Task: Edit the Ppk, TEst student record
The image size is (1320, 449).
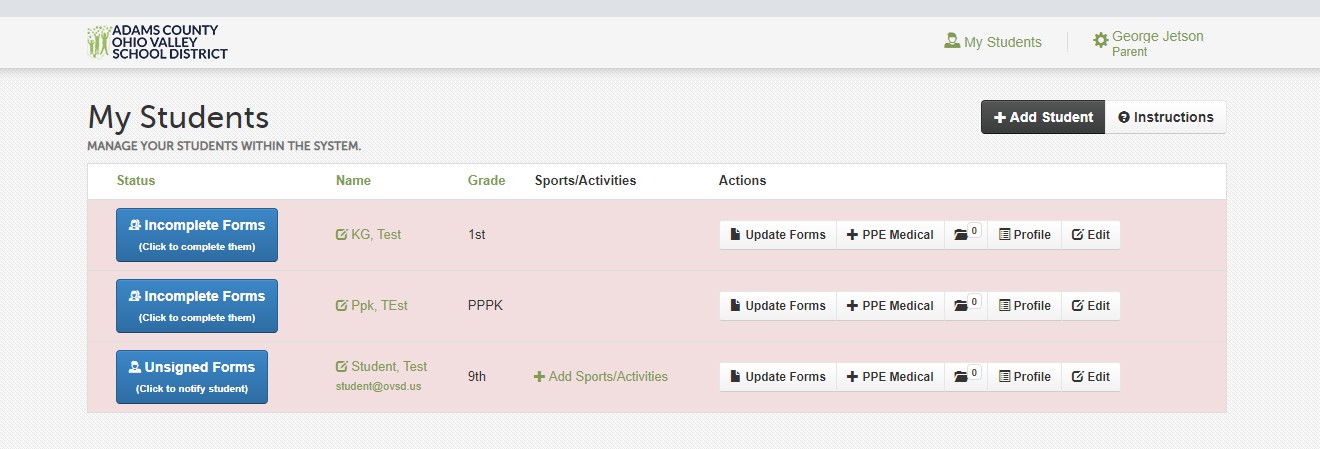Action: pyautogui.click(x=1091, y=305)
